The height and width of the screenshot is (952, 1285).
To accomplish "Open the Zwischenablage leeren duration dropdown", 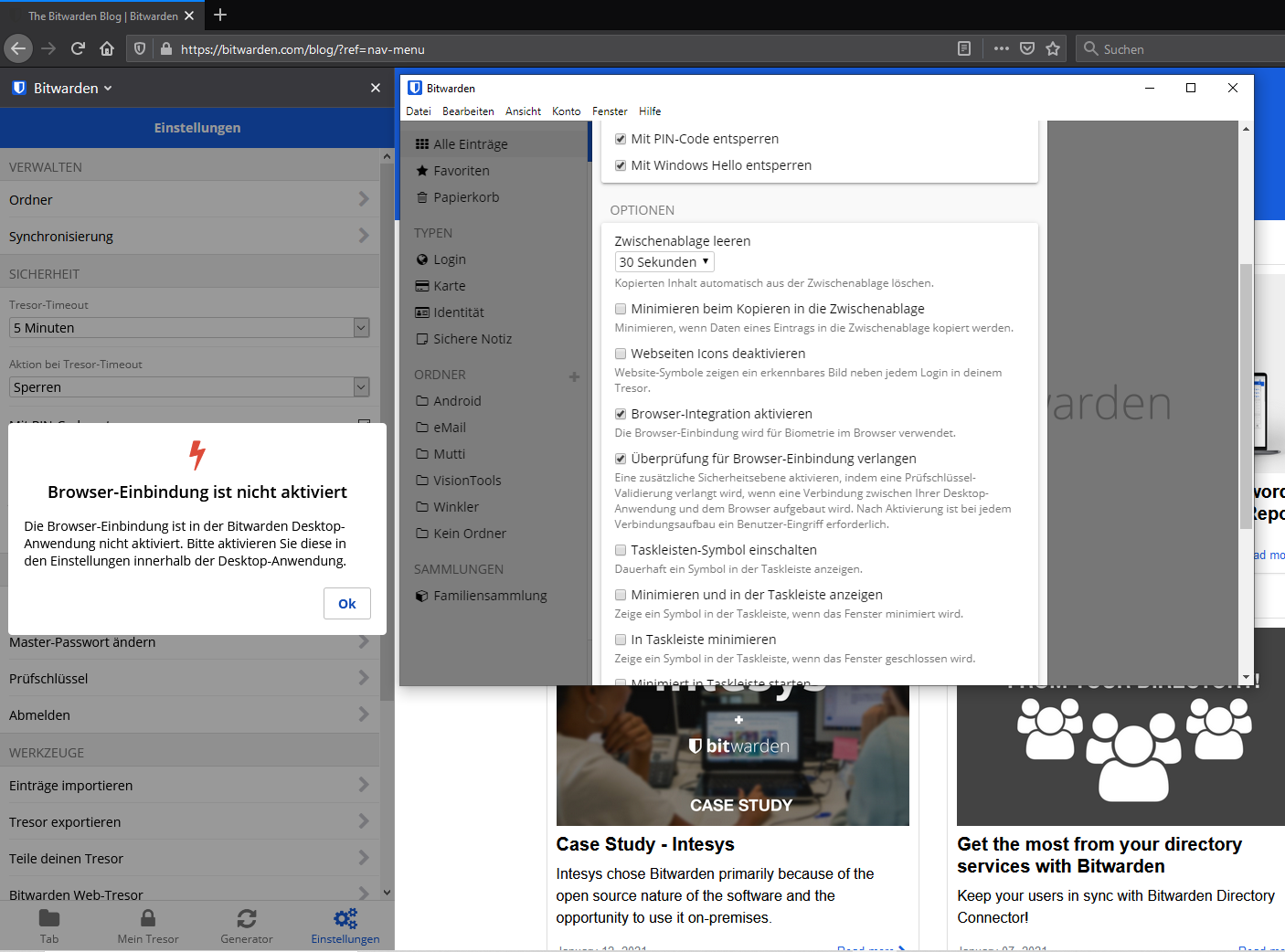I will tap(664, 261).
